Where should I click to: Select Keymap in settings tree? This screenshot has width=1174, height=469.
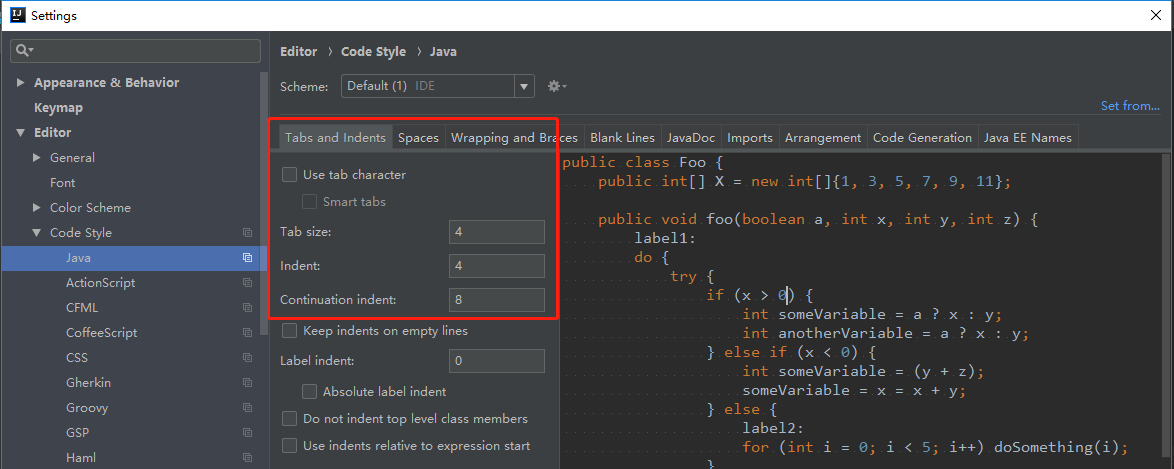pos(58,108)
